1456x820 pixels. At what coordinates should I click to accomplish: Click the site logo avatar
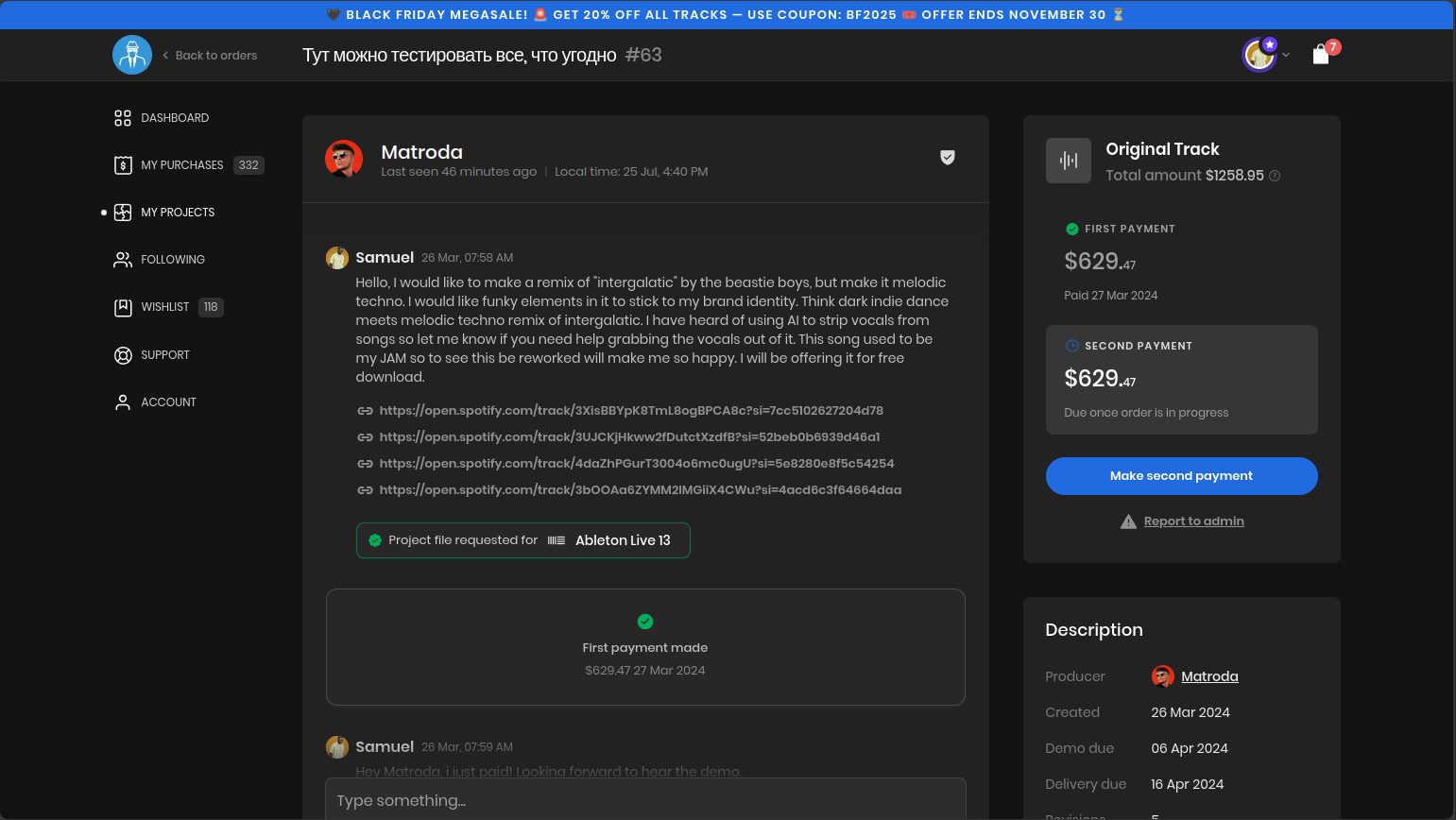tap(132, 55)
